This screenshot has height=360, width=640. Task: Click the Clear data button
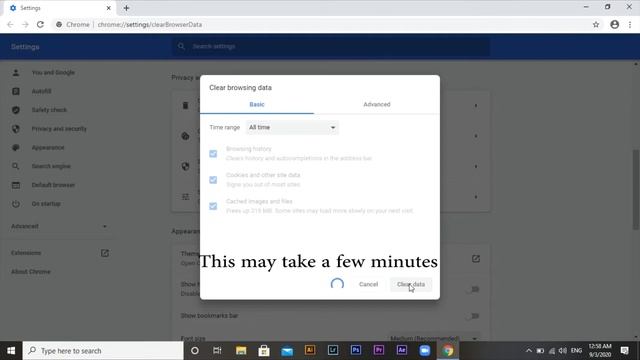[411, 284]
